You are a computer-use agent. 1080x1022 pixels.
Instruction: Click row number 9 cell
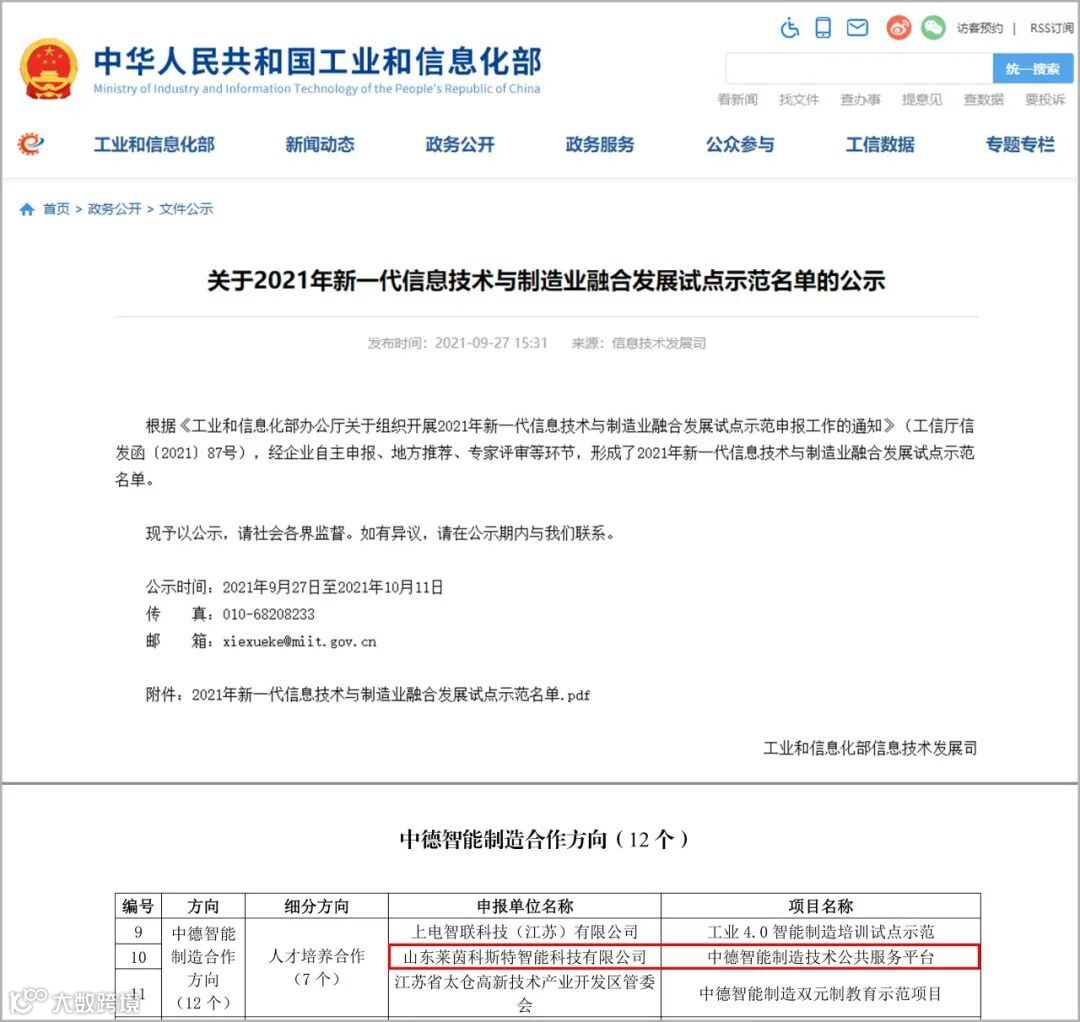138,932
